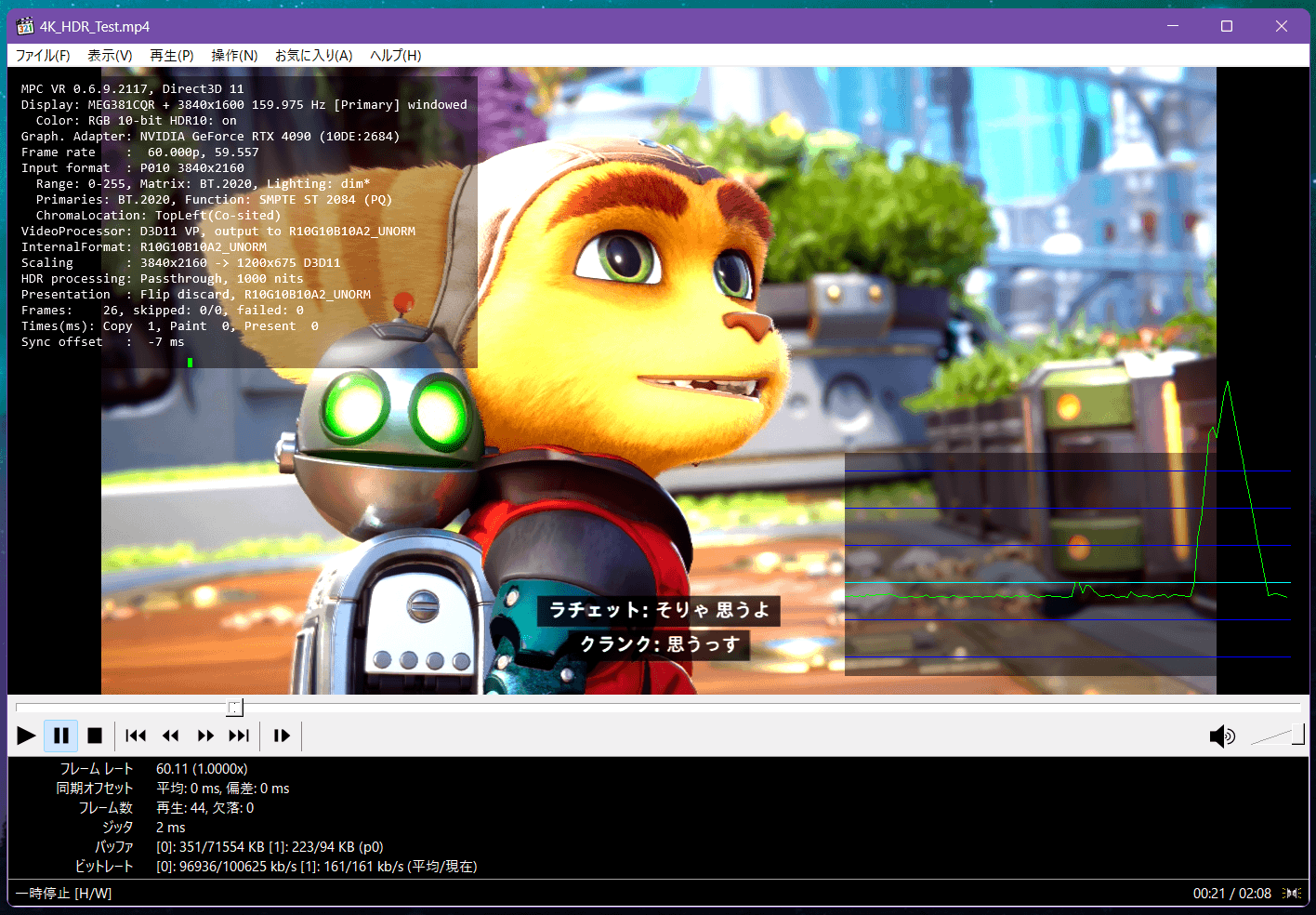Click the frame step button
The width and height of the screenshot is (1316, 915).
pos(282,736)
